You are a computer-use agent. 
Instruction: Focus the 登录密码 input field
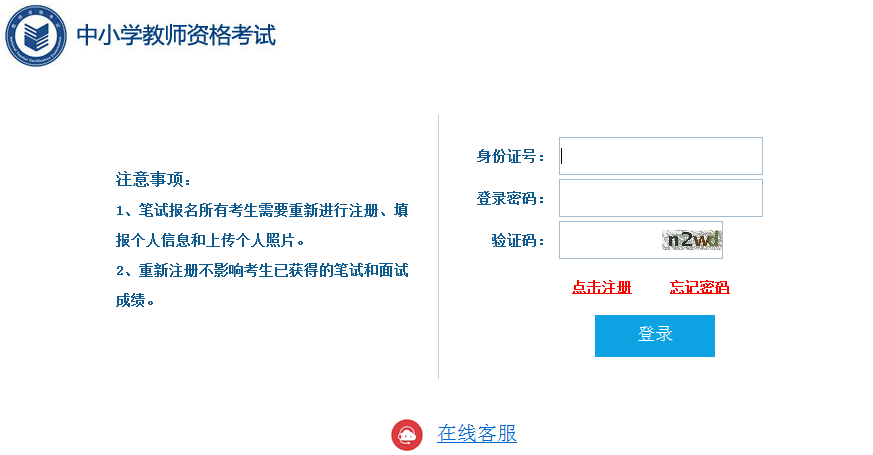(x=661, y=198)
